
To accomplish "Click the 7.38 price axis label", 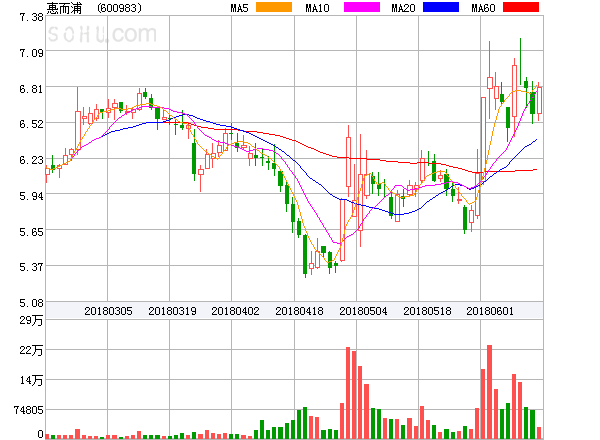I will pos(31,17).
